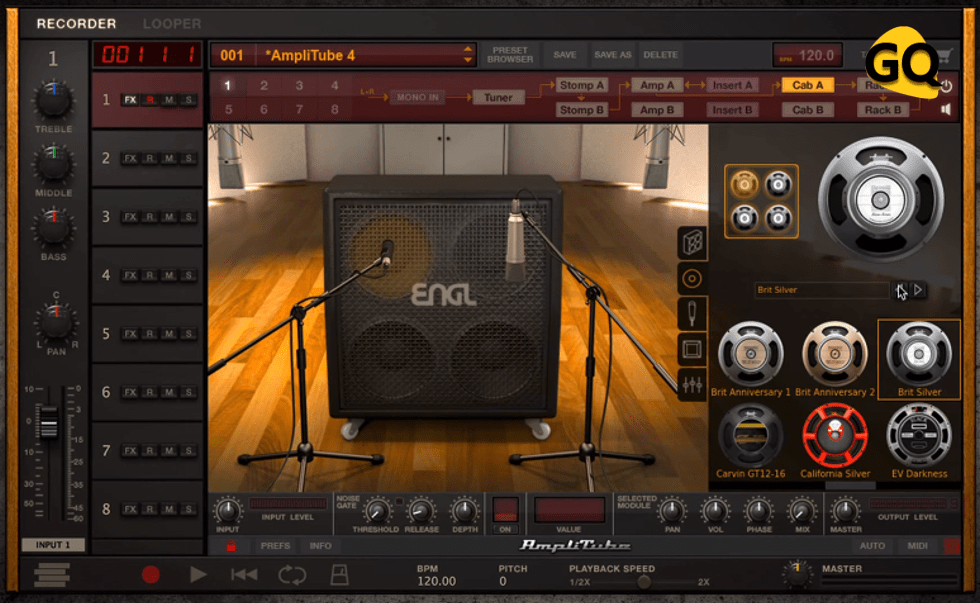Screen dimensions: 980x603
Task: Arm record on track 1
Action: 150,100
